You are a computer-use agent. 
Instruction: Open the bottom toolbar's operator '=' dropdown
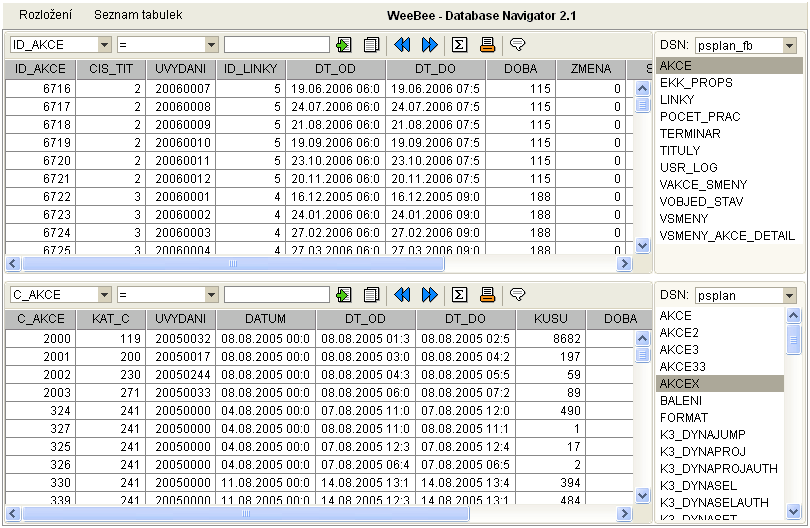pyautogui.click(x=211, y=295)
